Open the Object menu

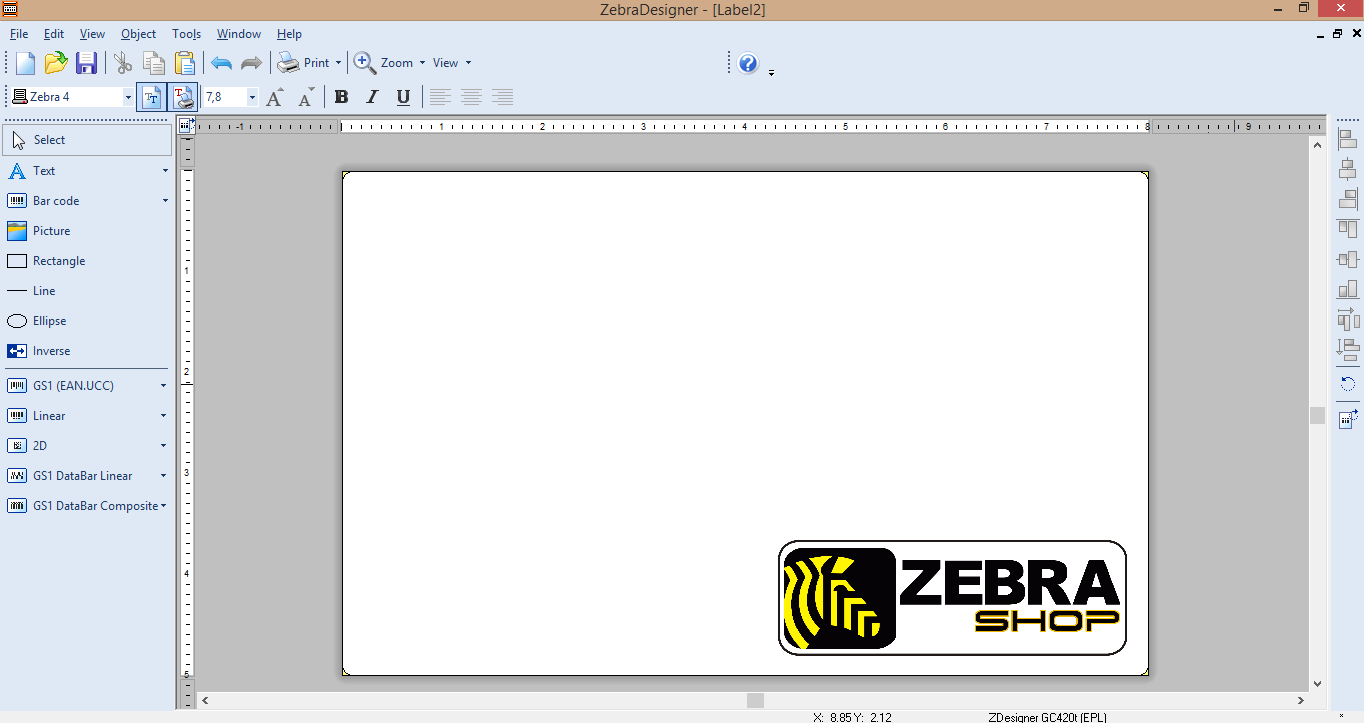[x=138, y=33]
